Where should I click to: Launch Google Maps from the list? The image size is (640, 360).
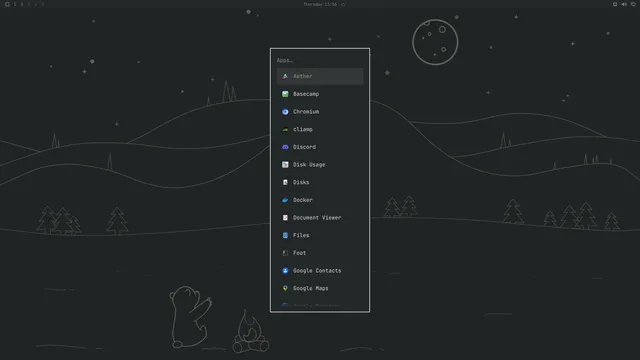(320, 288)
